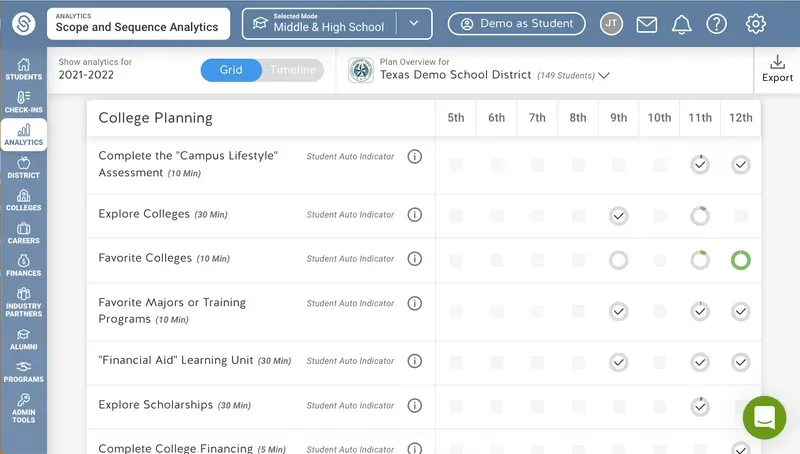This screenshot has width=800, height=454.
Task: Show info for Favorite Majors or Training Programs
Action: [414, 303]
